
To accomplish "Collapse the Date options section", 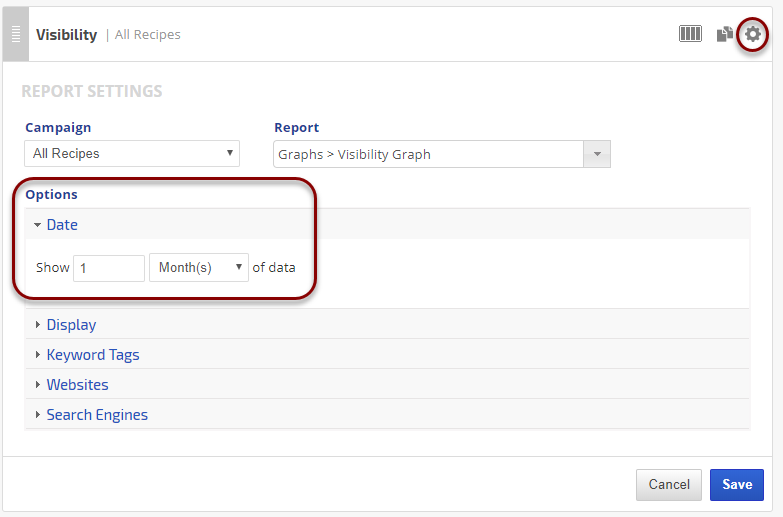I will click(x=61, y=225).
